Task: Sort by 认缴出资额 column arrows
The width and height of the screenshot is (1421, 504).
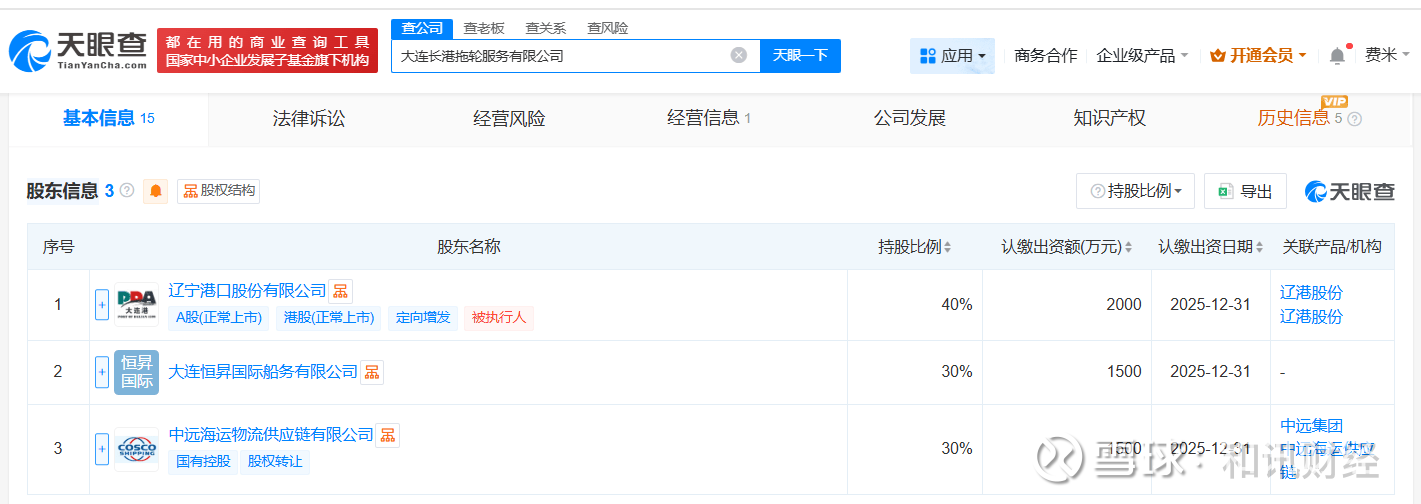Action: tap(1128, 247)
